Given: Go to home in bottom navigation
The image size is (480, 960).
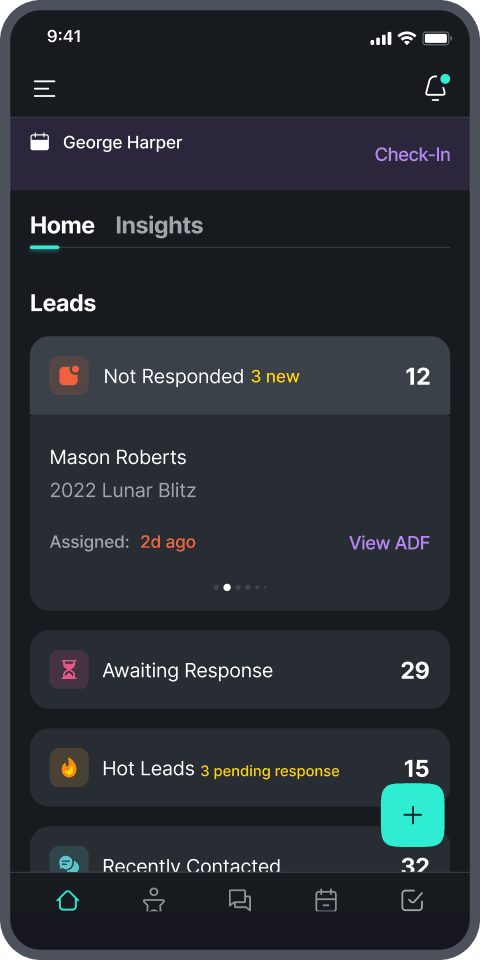Looking at the screenshot, I should pos(68,901).
